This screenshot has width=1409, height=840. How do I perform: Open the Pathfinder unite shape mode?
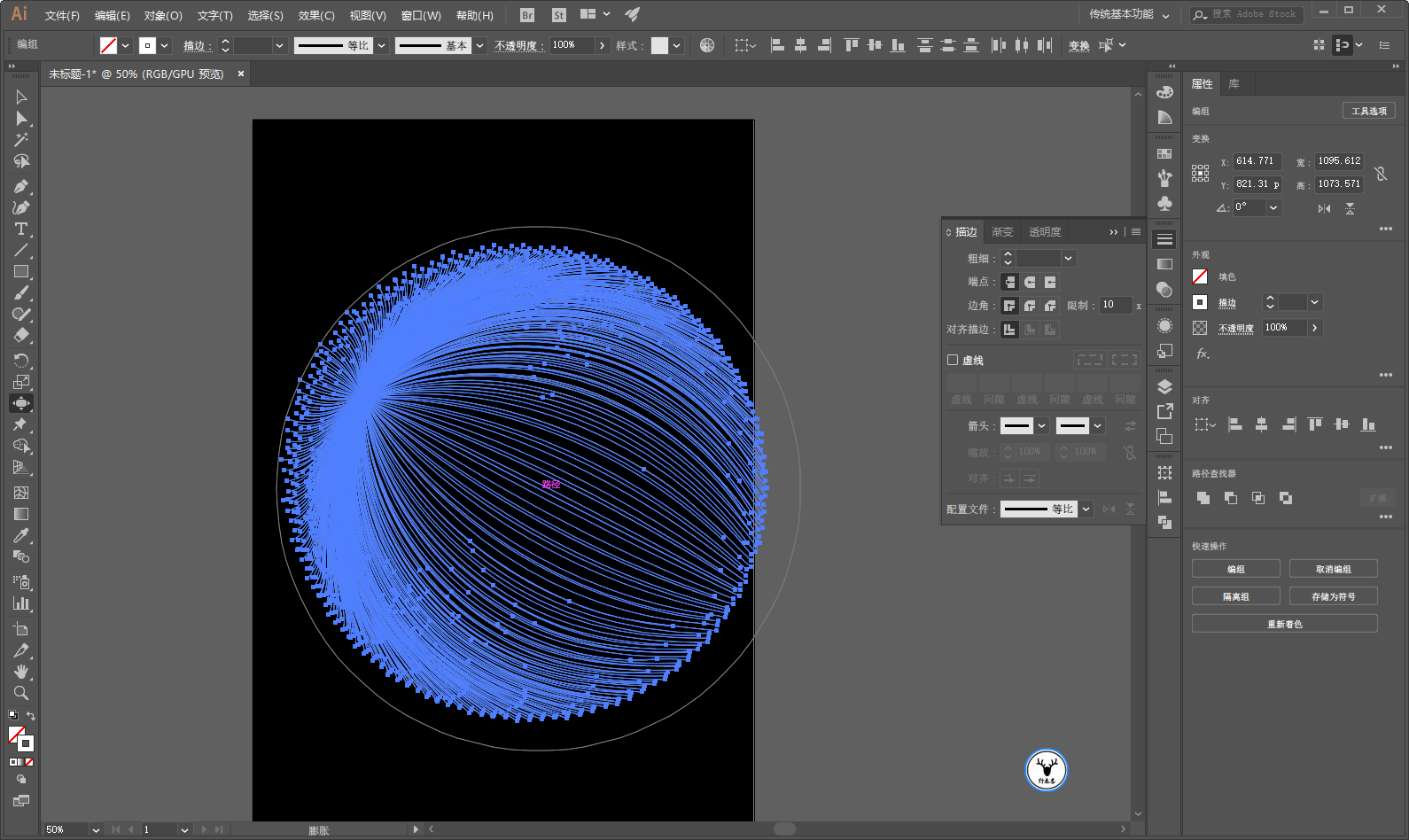tap(1203, 498)
